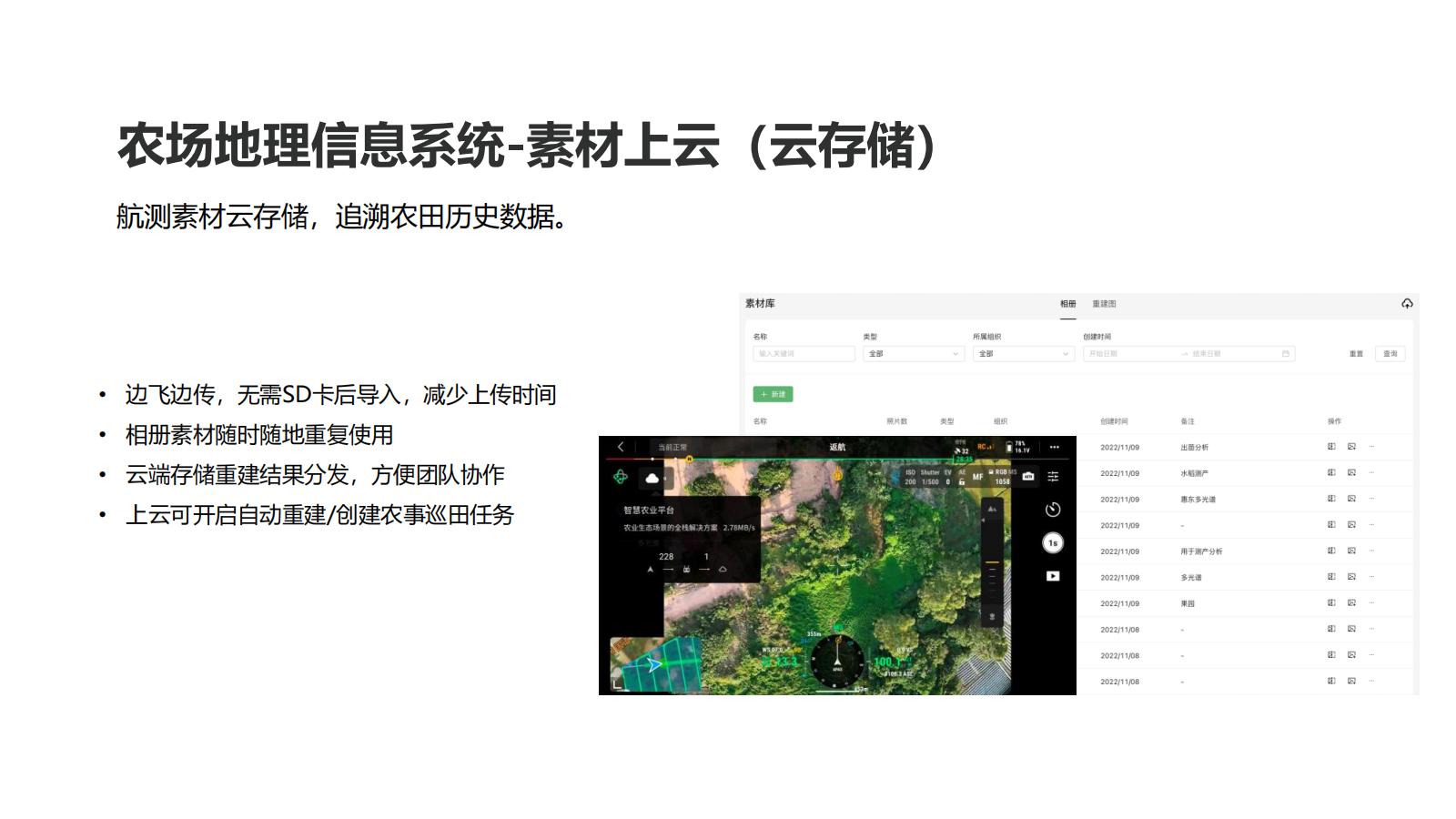The image size is (1456, 819).
Task: Open media playback with the play icon
Action: click(x=1051, y=575)
